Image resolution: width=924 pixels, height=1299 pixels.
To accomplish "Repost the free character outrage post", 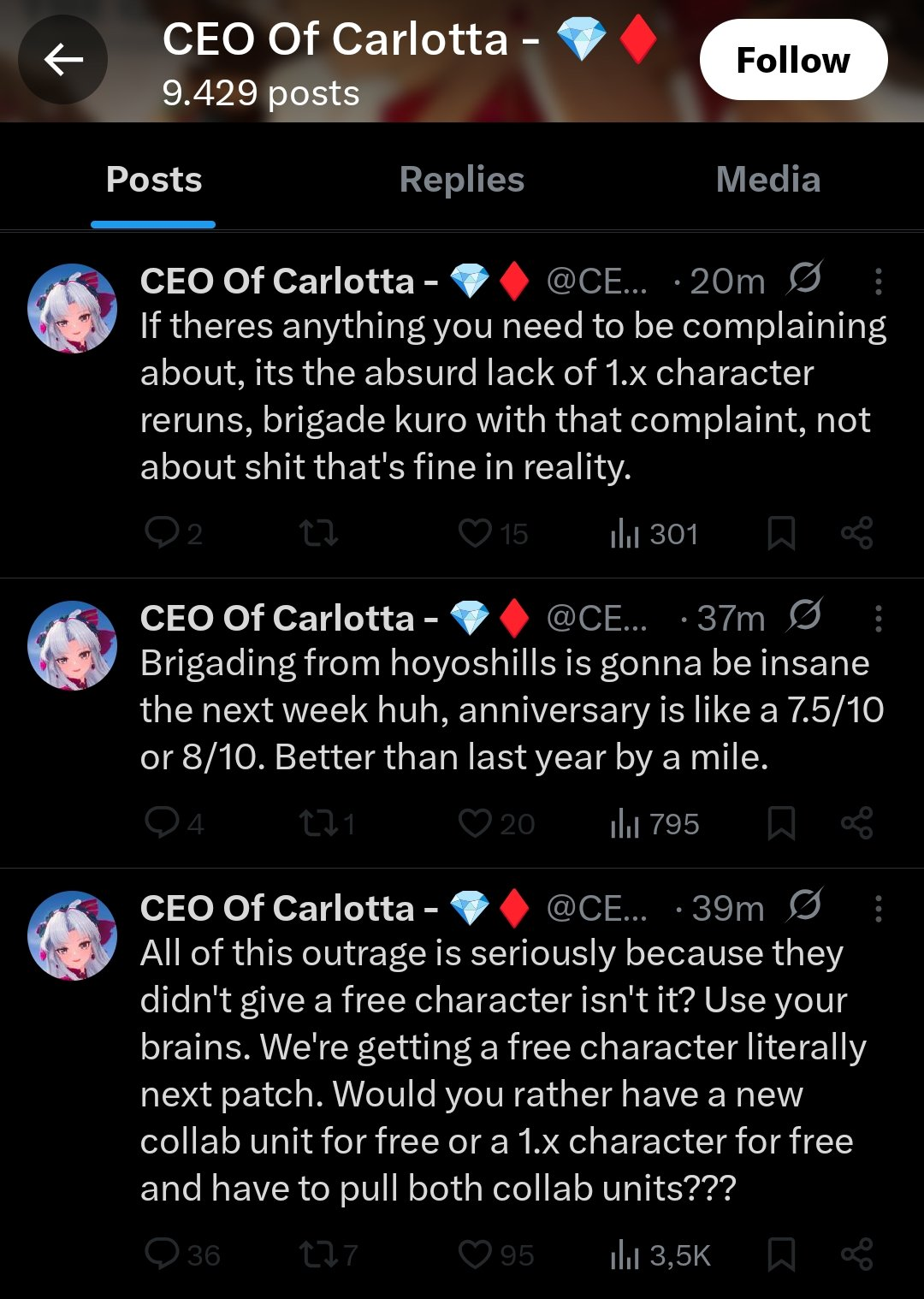I will [x=328, y=1255].
